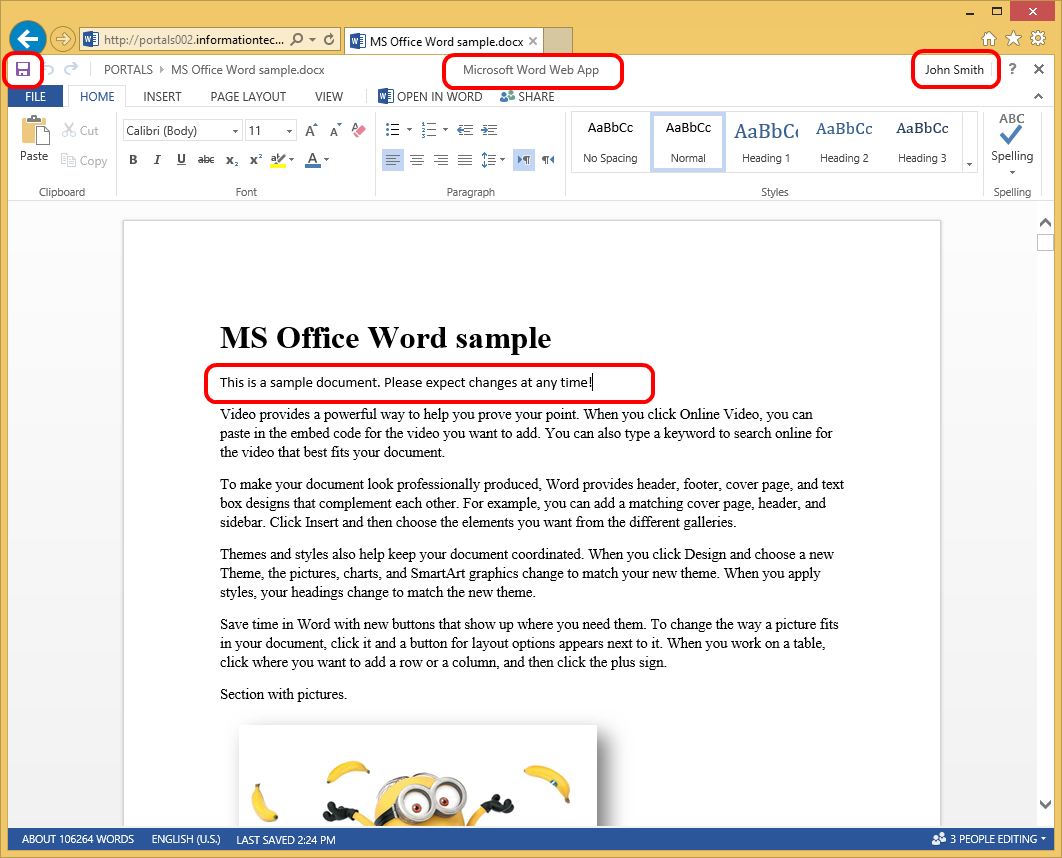Click the Redo arrow icon
This screenshot has width=1062, height=858.
tap(70, 69)
